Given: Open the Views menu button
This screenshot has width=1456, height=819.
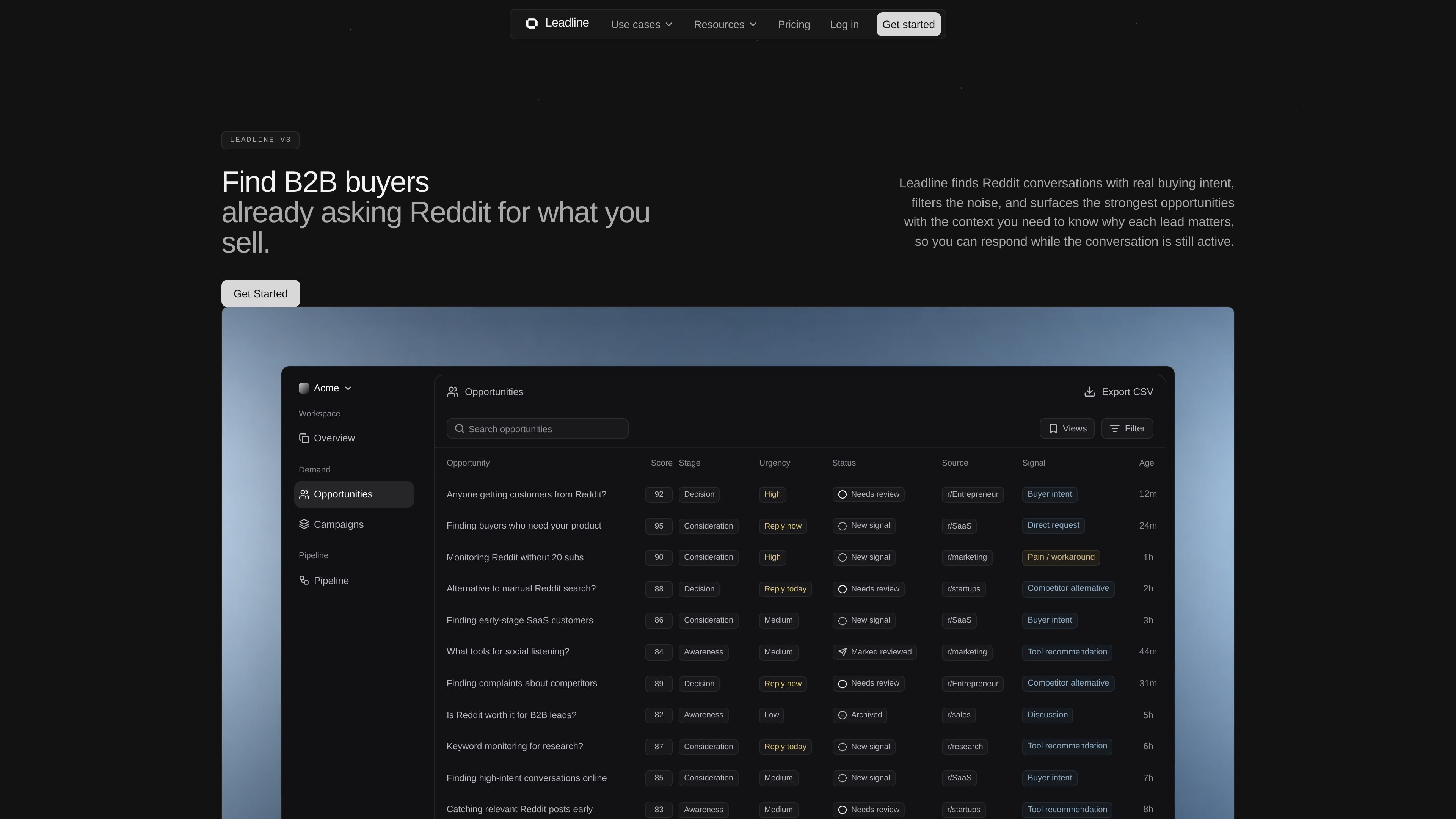Looking at the screenshot, I should coord(1067,428).
